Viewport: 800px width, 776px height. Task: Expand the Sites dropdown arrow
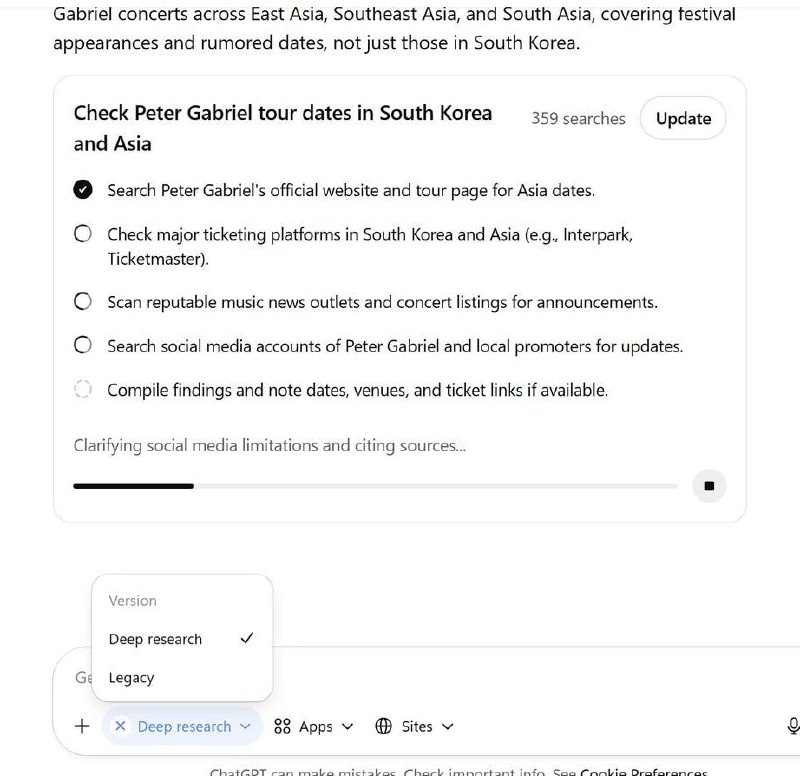coord(447,727)
